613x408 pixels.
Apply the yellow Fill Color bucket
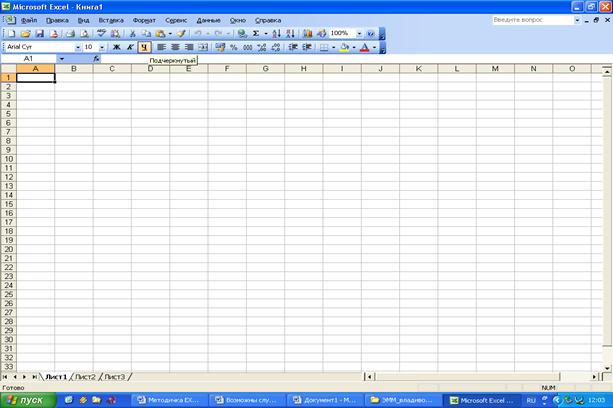(344, 47)
